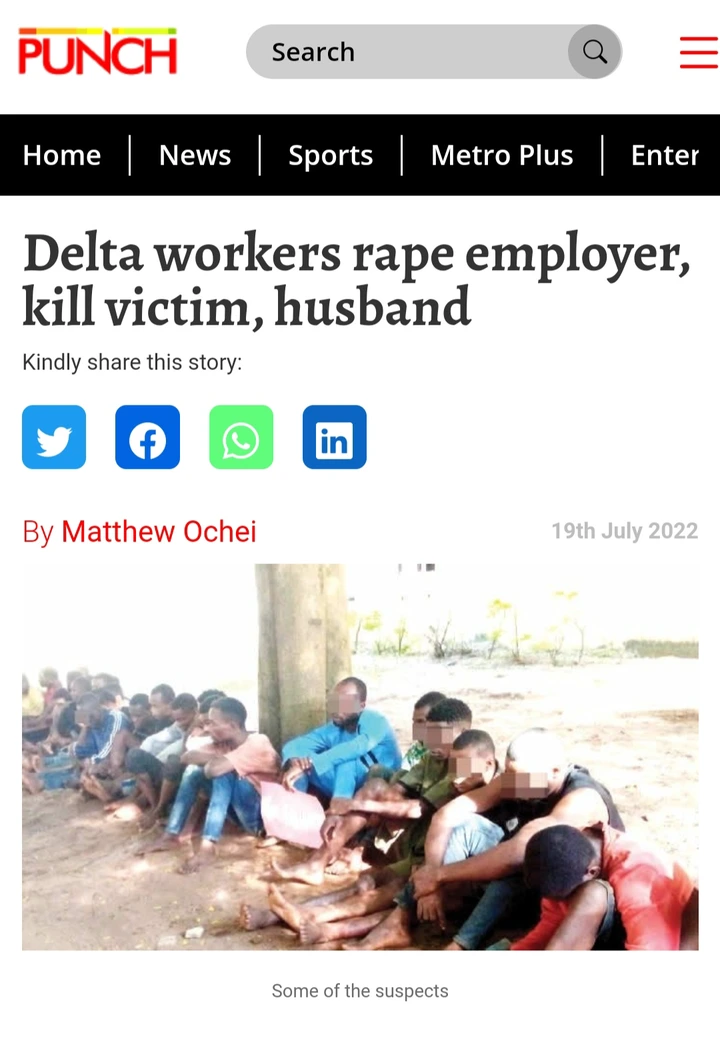Share story via WhatsApp
The image size is (720, 1045).
[x=241, y=437]
